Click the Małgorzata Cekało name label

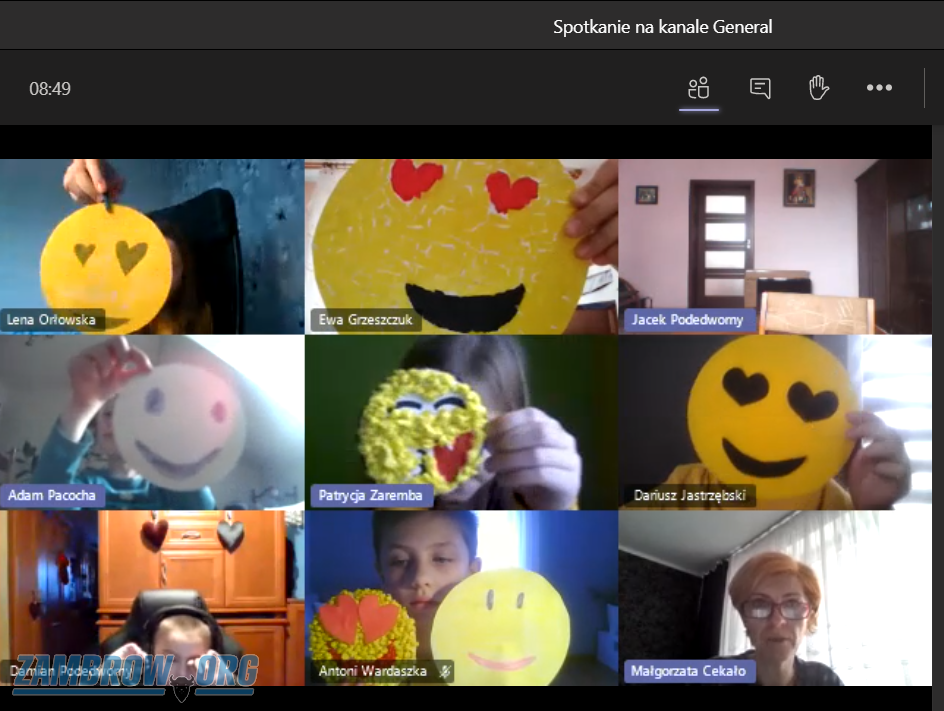[688, 671]
